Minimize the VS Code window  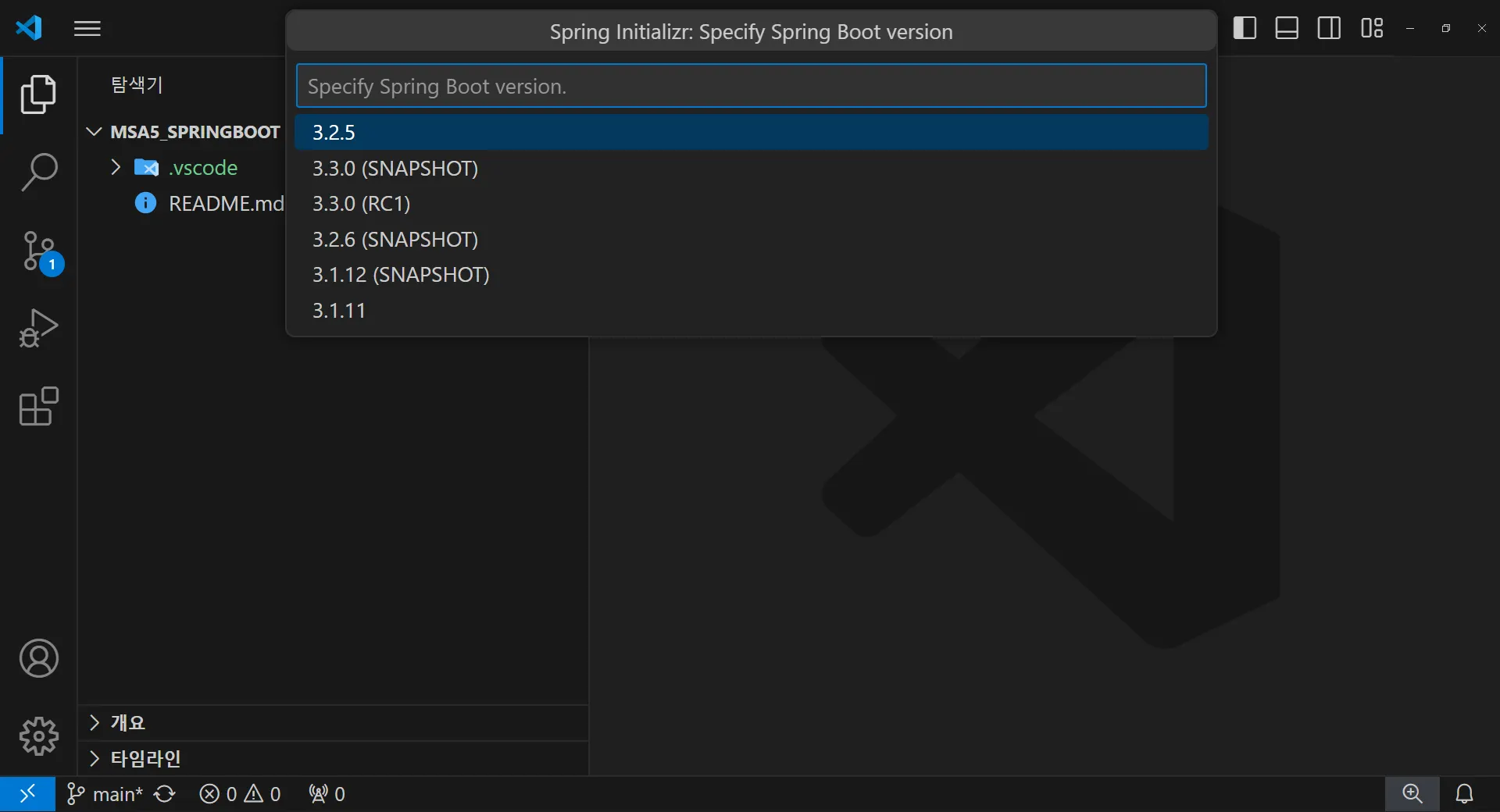[x=1410, y=28]
